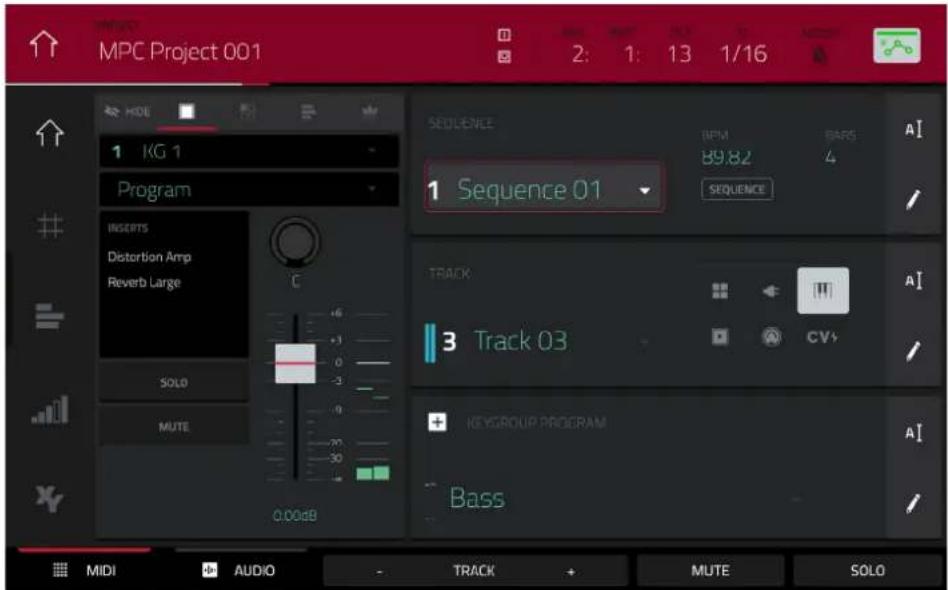Click the bar counter value 2:
948x590 pixels.
(580, 54)
